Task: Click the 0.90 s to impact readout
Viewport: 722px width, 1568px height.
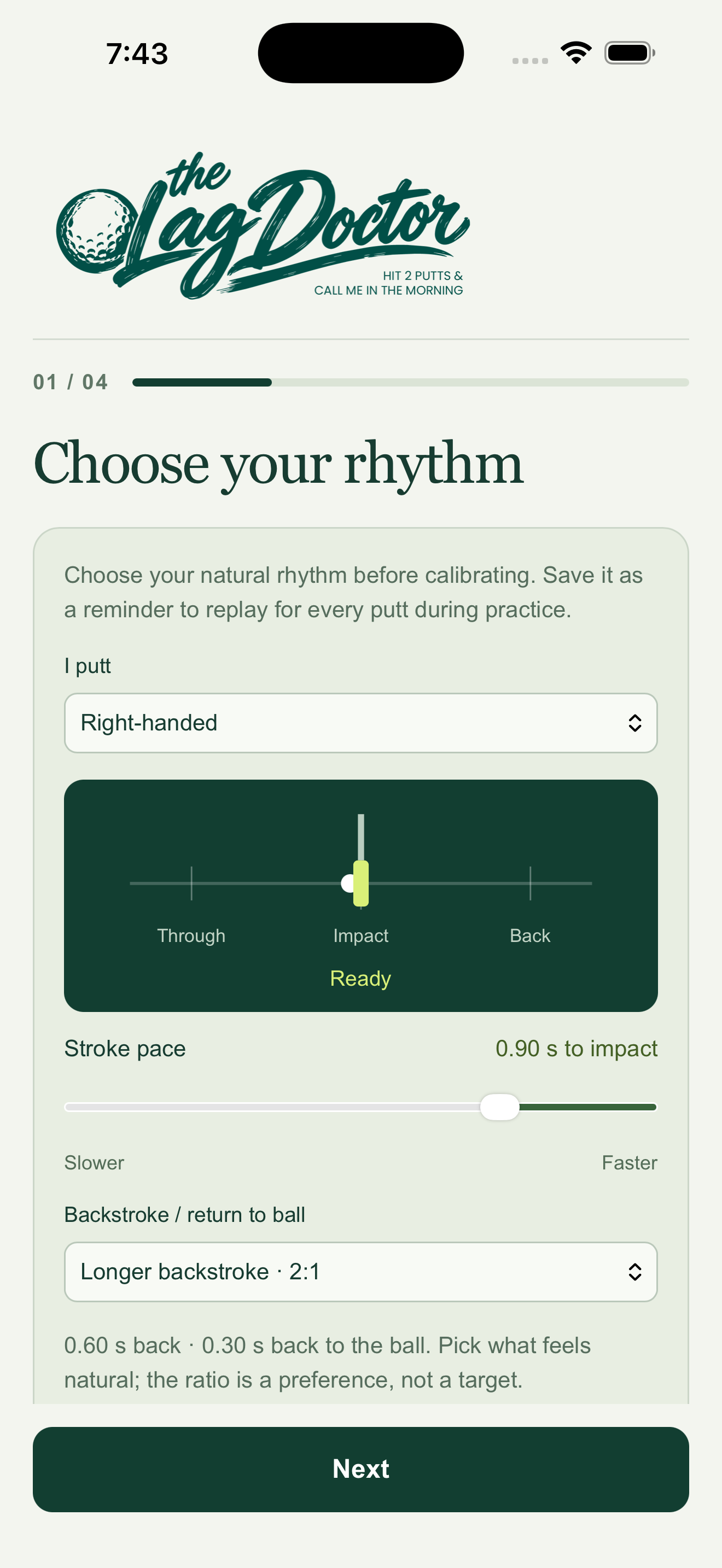Action: [x=576, y=1048]
